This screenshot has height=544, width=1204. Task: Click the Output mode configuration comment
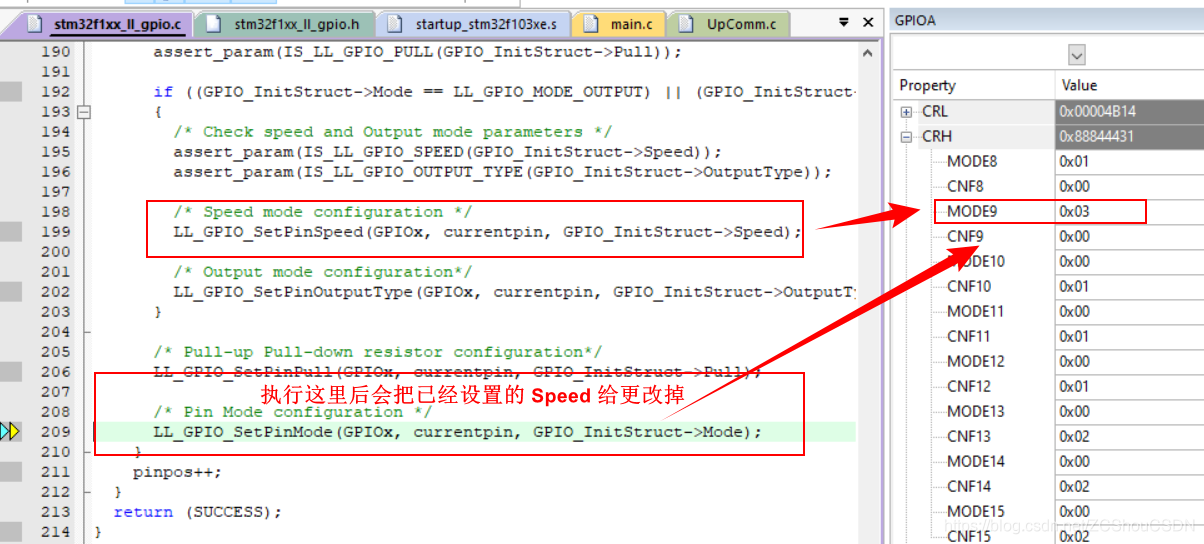point(322,272)
